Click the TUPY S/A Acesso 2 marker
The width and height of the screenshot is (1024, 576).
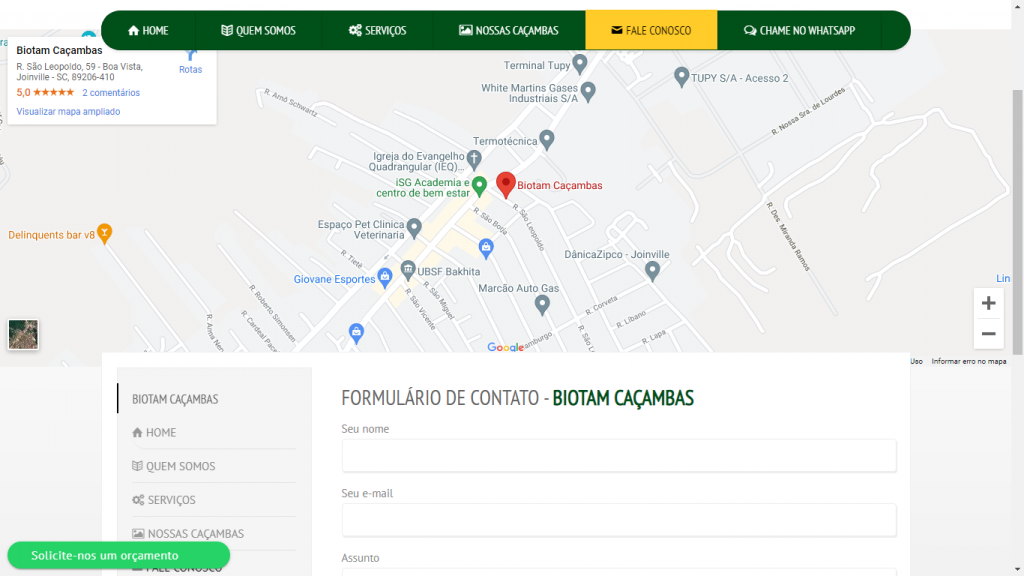coord(681,77)
